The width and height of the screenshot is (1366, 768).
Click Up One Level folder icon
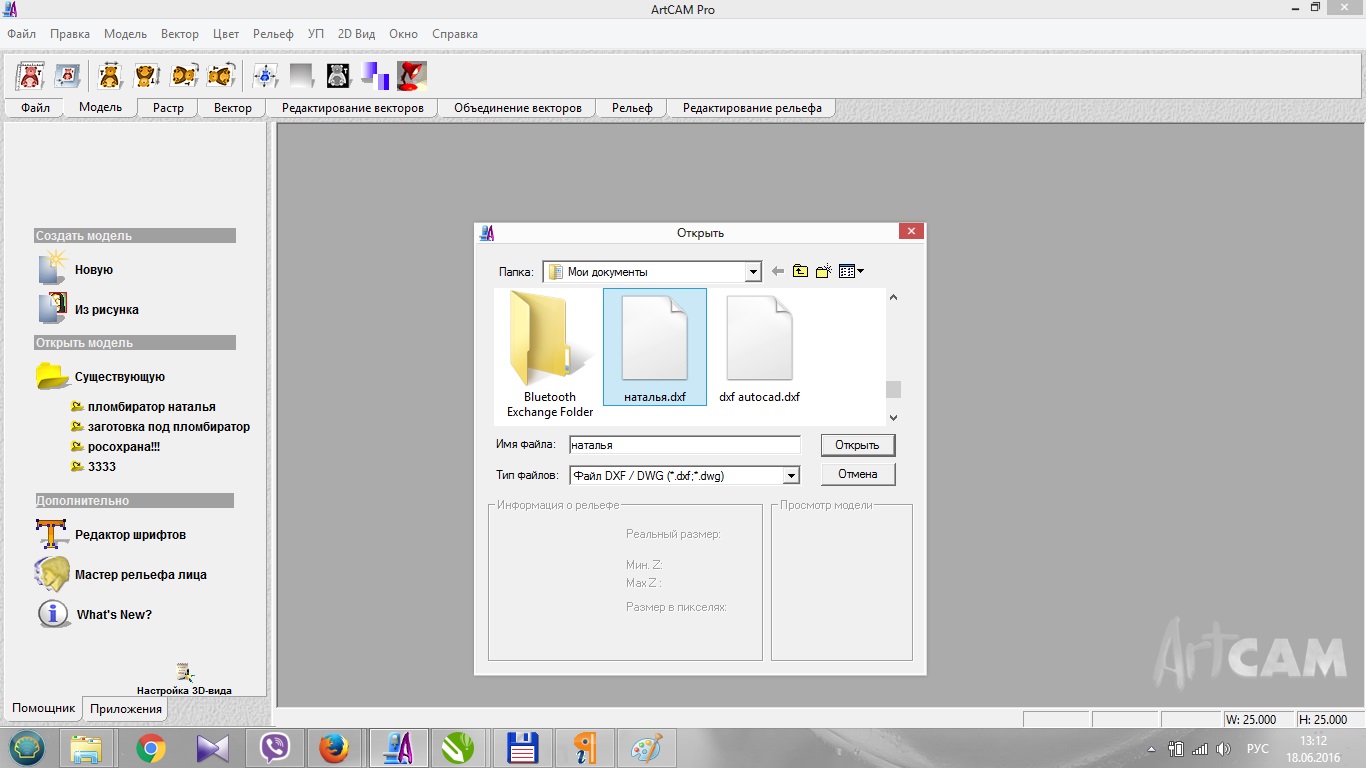(800, 272)
